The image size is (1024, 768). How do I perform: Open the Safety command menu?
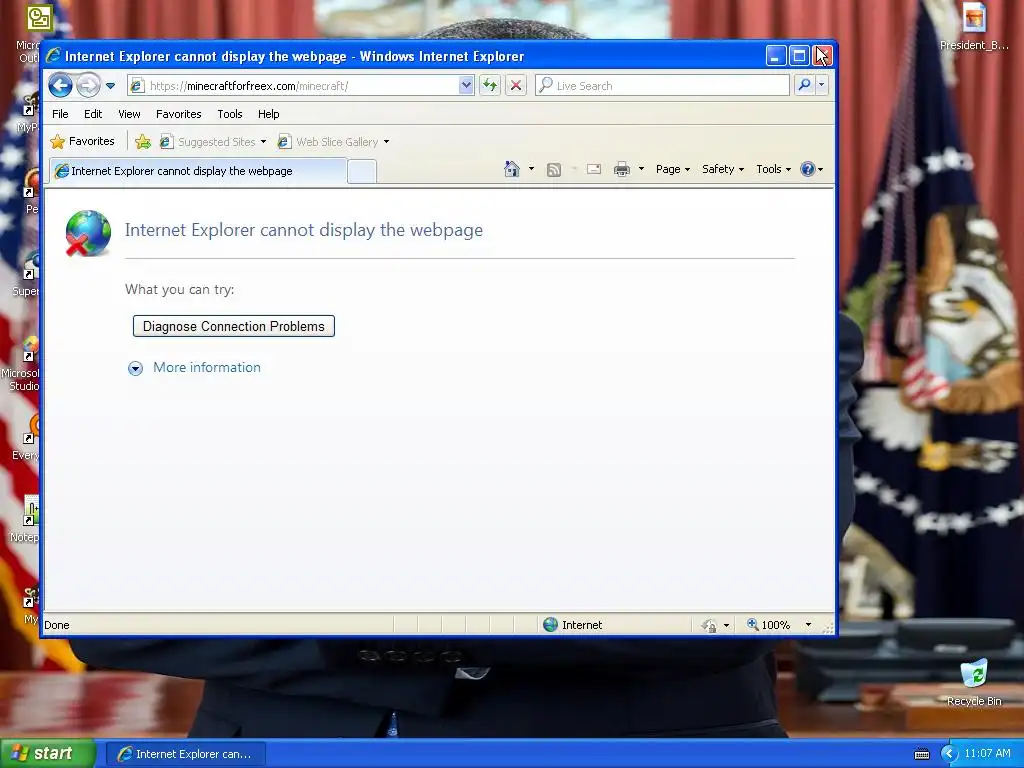coord(723,169)
